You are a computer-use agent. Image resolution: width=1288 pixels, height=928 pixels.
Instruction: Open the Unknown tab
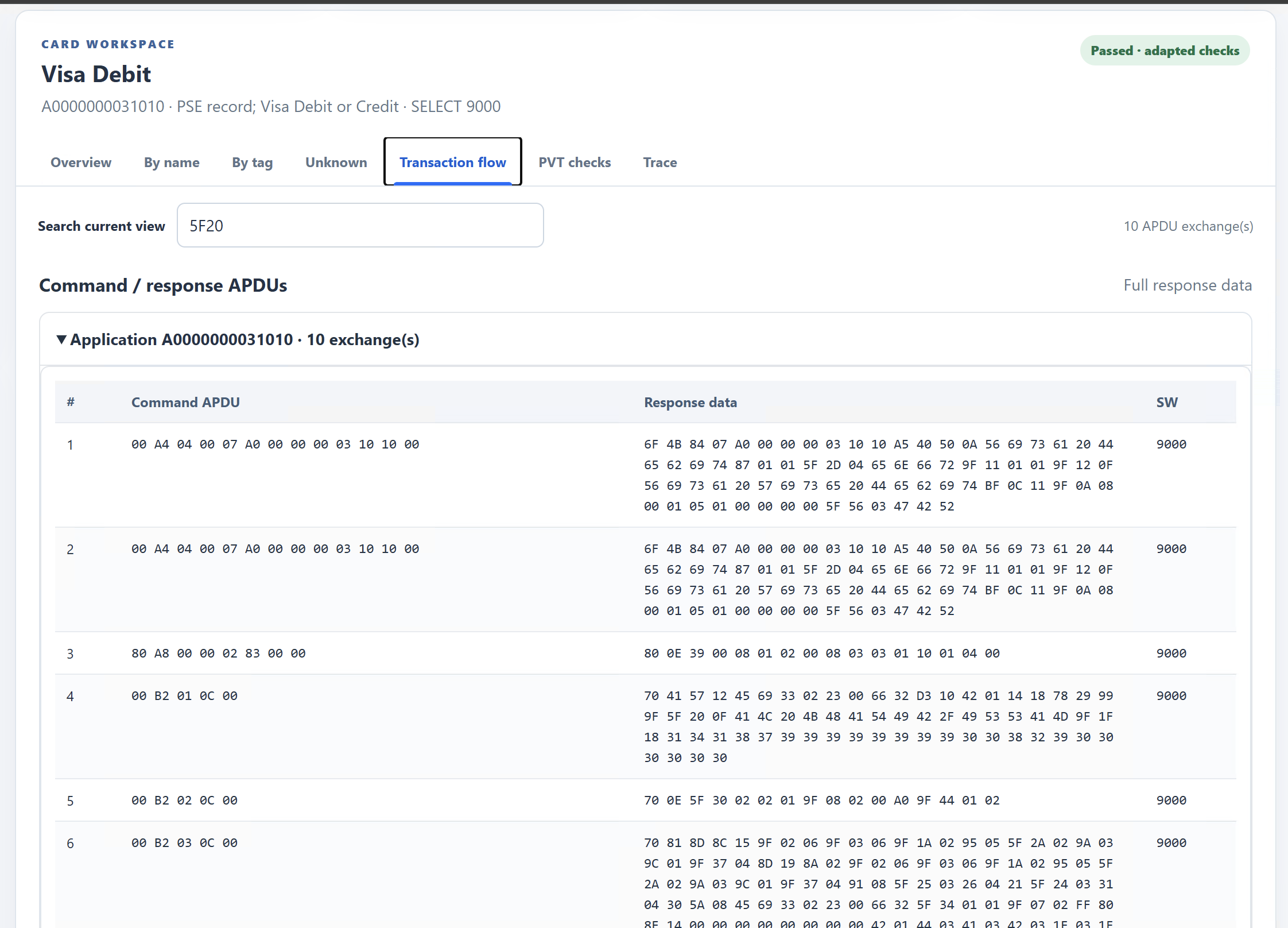336,163
